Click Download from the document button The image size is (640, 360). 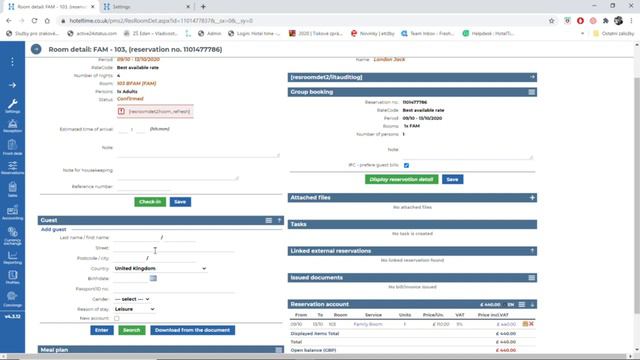[x=192, y=330]
